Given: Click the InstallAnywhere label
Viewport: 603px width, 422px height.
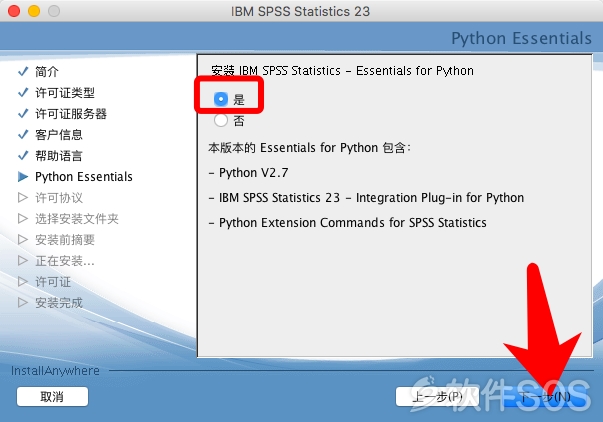Looking at the screenshot, I should tap(55, 371).
